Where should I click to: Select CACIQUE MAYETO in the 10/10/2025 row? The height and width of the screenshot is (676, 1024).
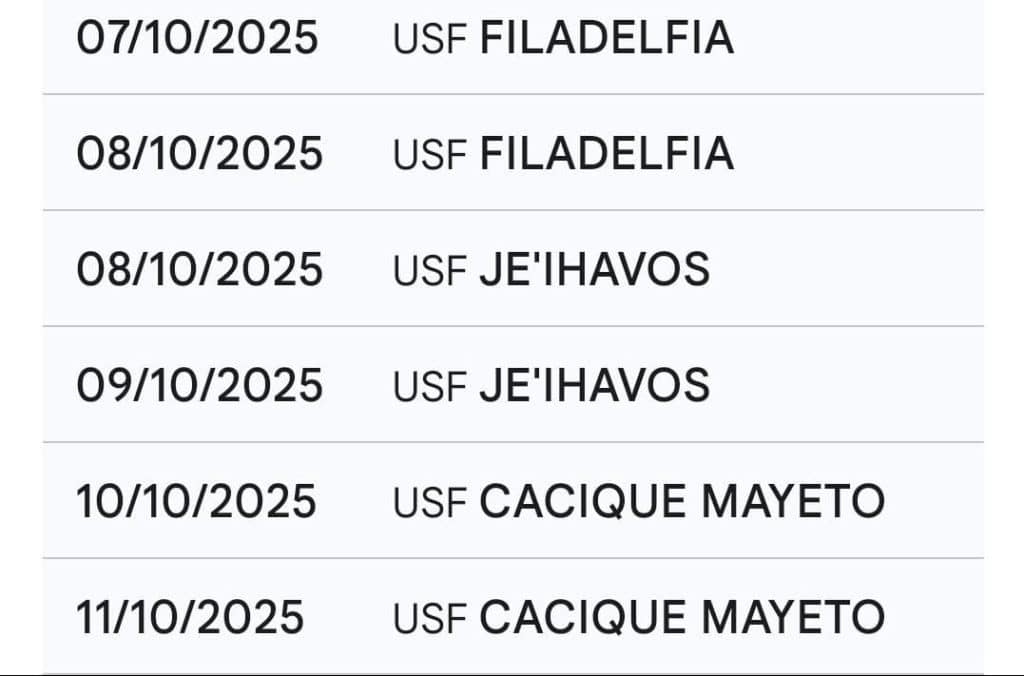682,501
